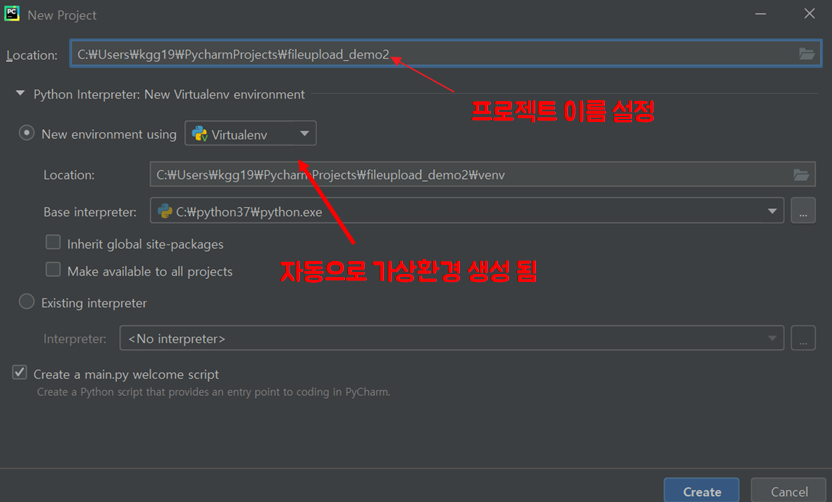Image resolution: width=832 pixels, height=502 pixels.
Task: Collapse the Python Interpreter section
Action: tap(20, 94)
